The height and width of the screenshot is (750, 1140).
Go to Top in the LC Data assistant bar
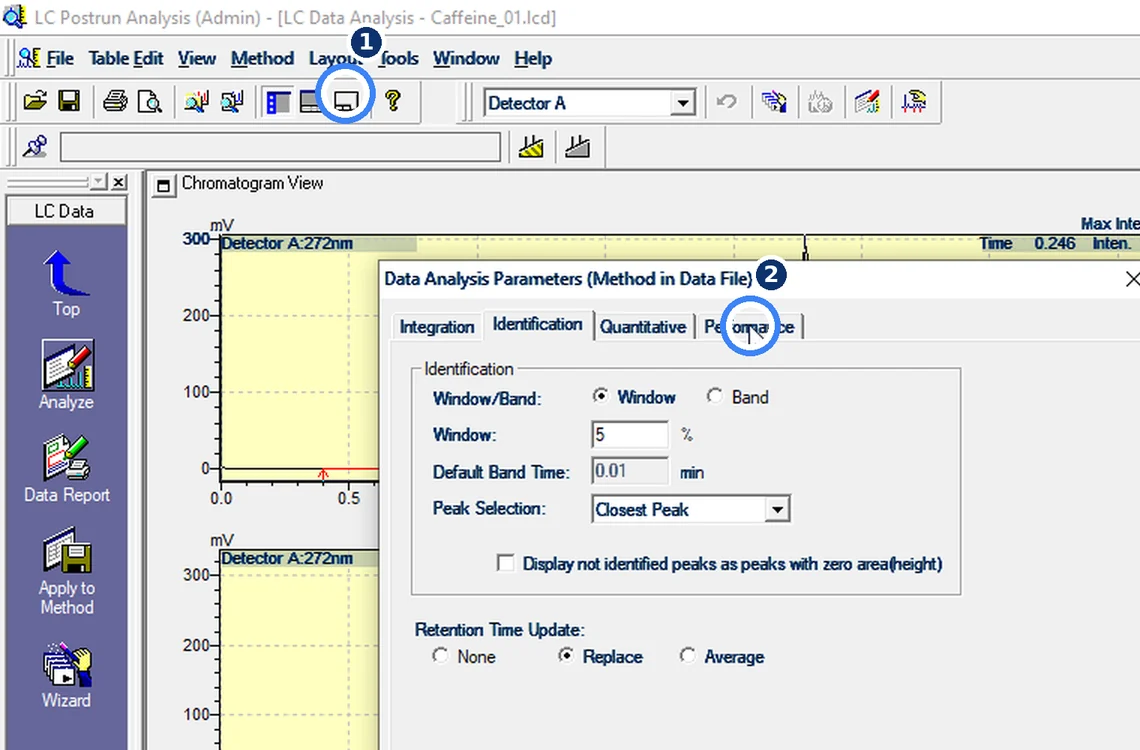[66, 284]
